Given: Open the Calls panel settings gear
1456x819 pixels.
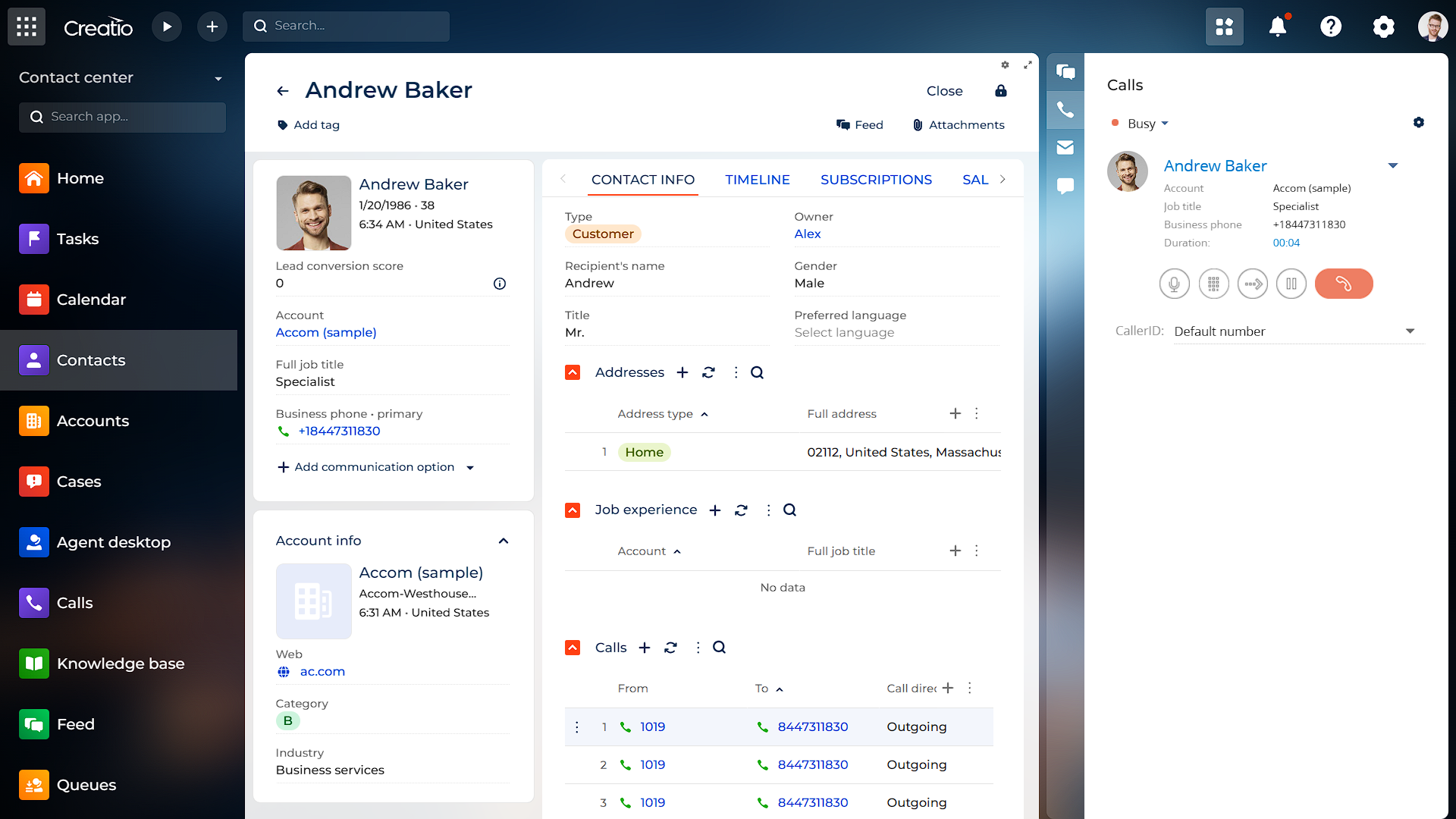Looking at the screenshot, I should (1419, 123).
